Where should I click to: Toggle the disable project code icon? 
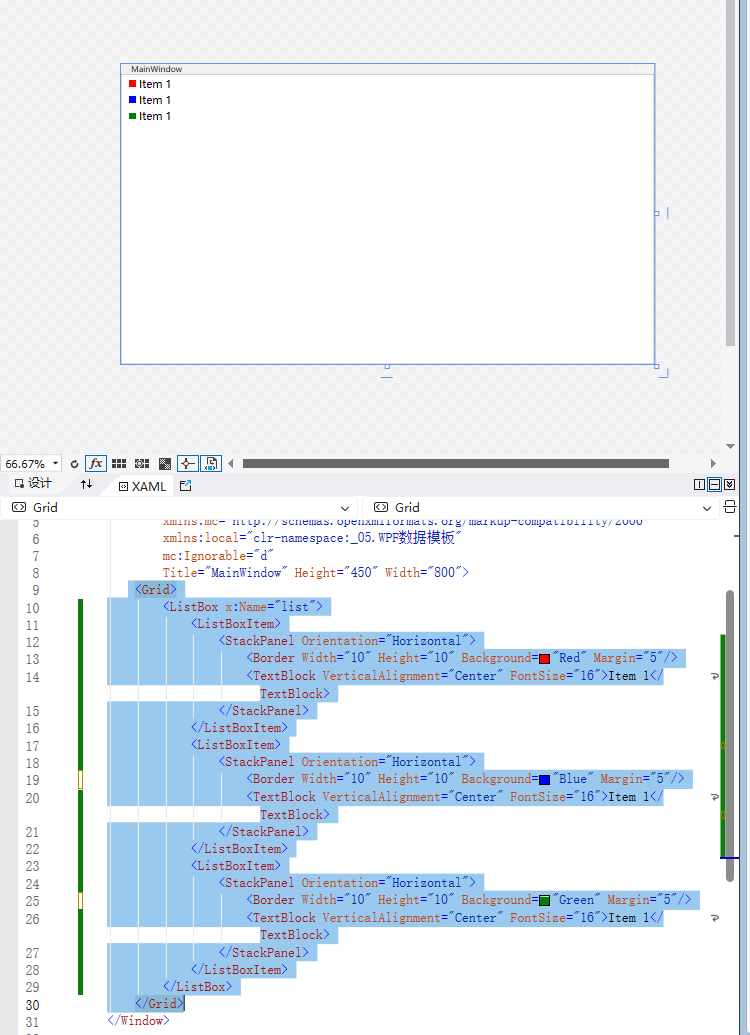211,463
